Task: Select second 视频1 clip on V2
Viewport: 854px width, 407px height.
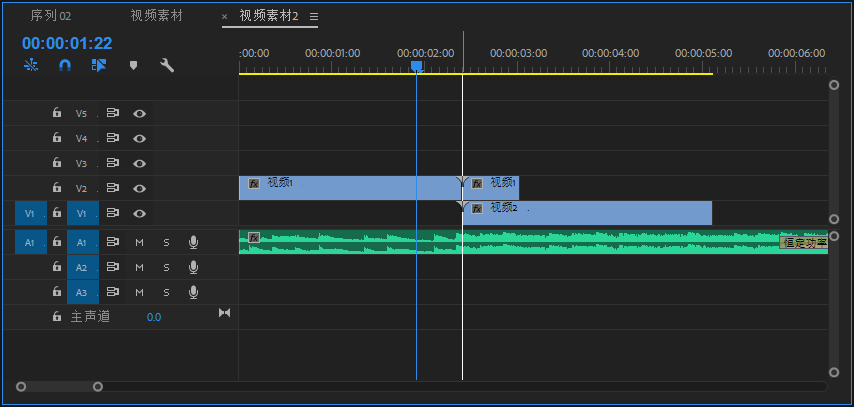Action: tap(491, 188)
